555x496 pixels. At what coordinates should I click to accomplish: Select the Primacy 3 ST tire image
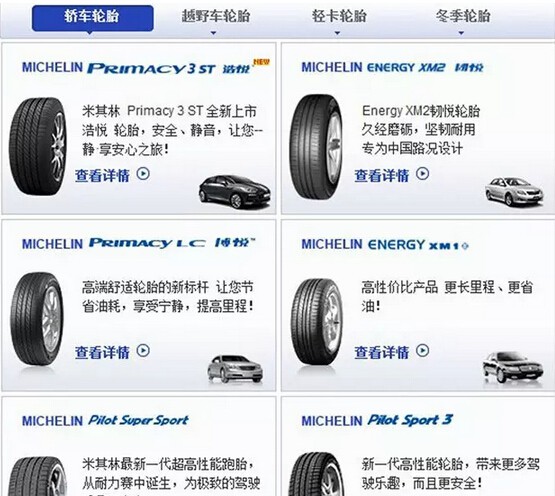(38, 147)
